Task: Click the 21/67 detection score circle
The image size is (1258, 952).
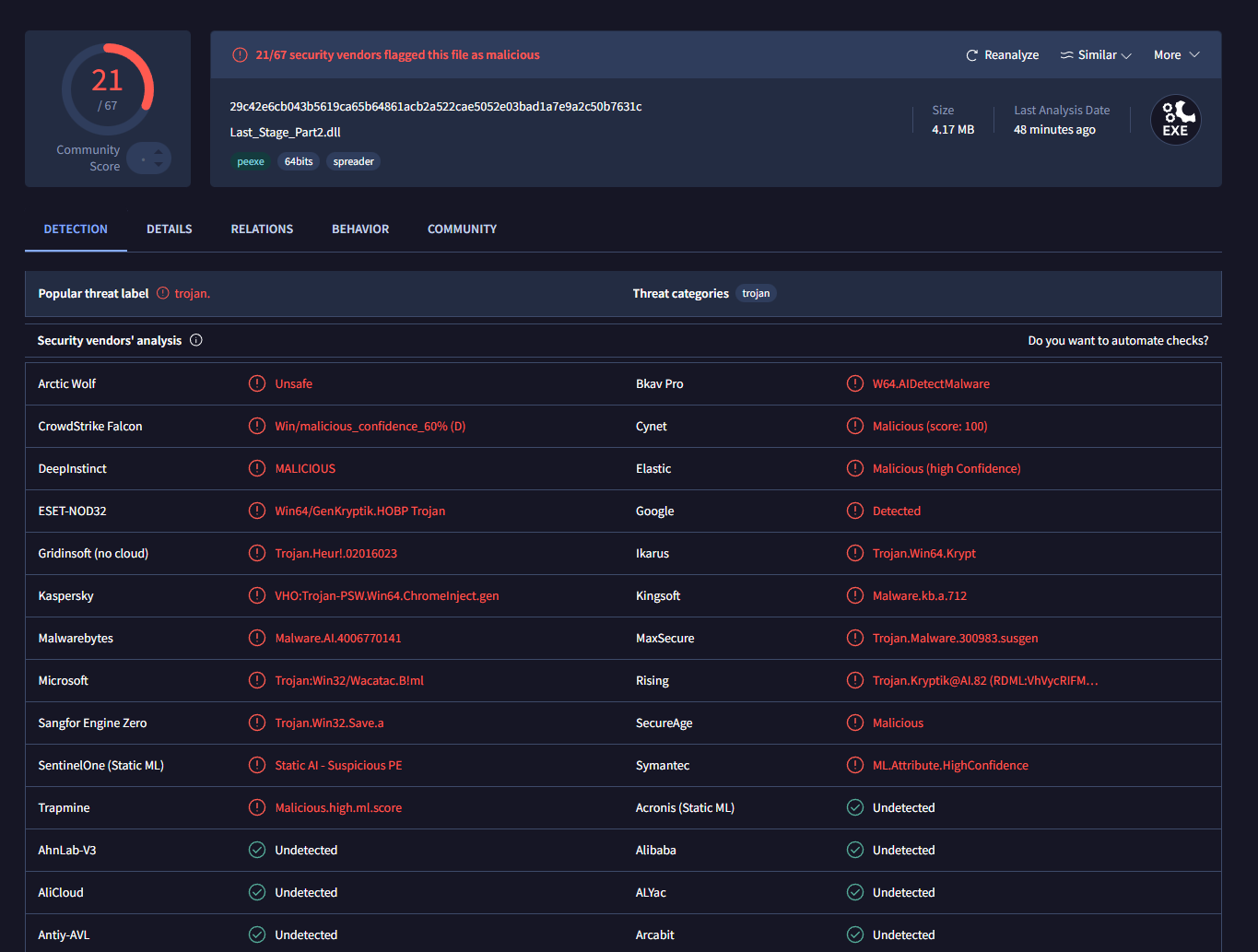Action: [108, 89]
